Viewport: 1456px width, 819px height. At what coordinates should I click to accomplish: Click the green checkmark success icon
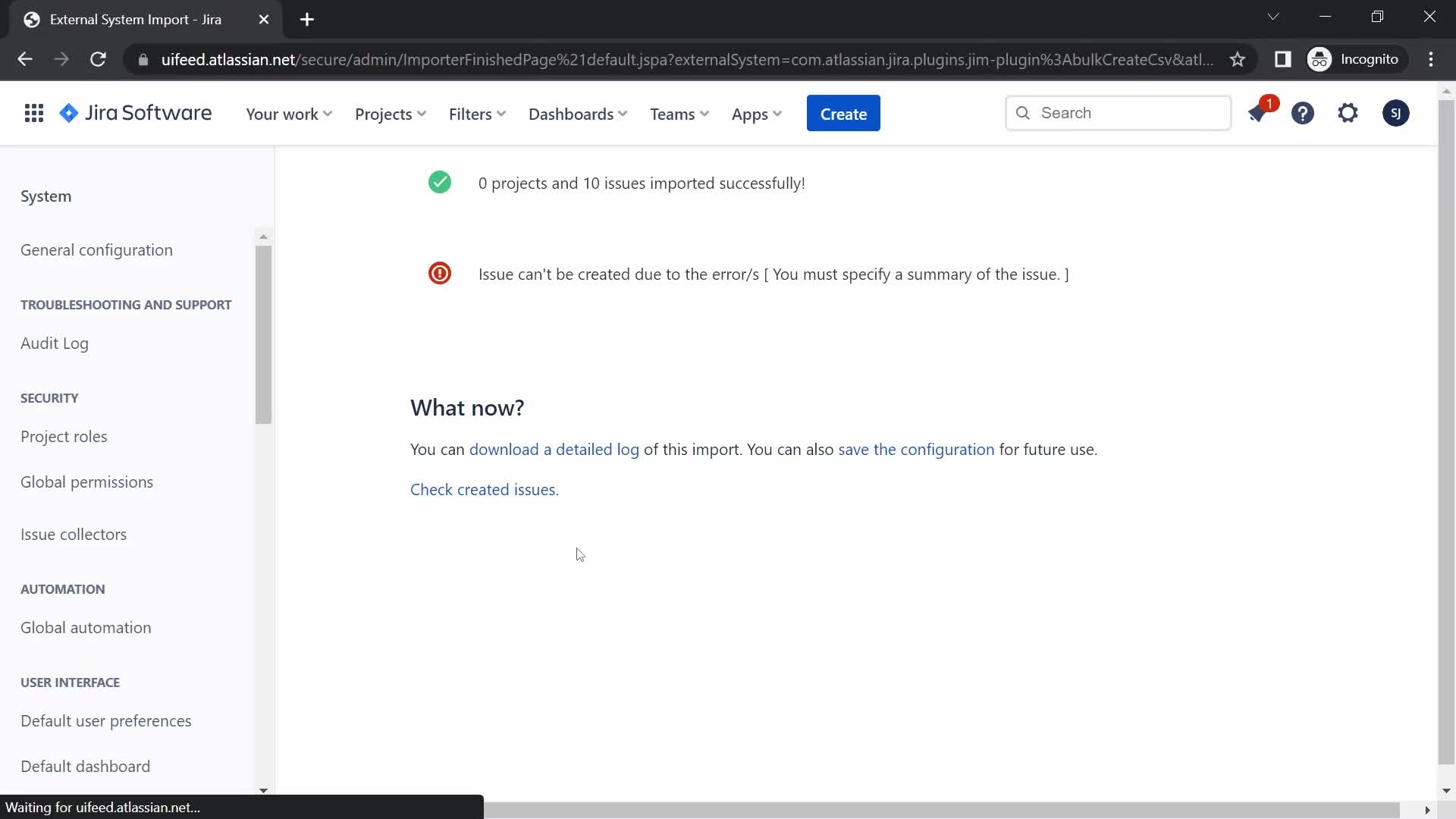click(x=440, y=183)
